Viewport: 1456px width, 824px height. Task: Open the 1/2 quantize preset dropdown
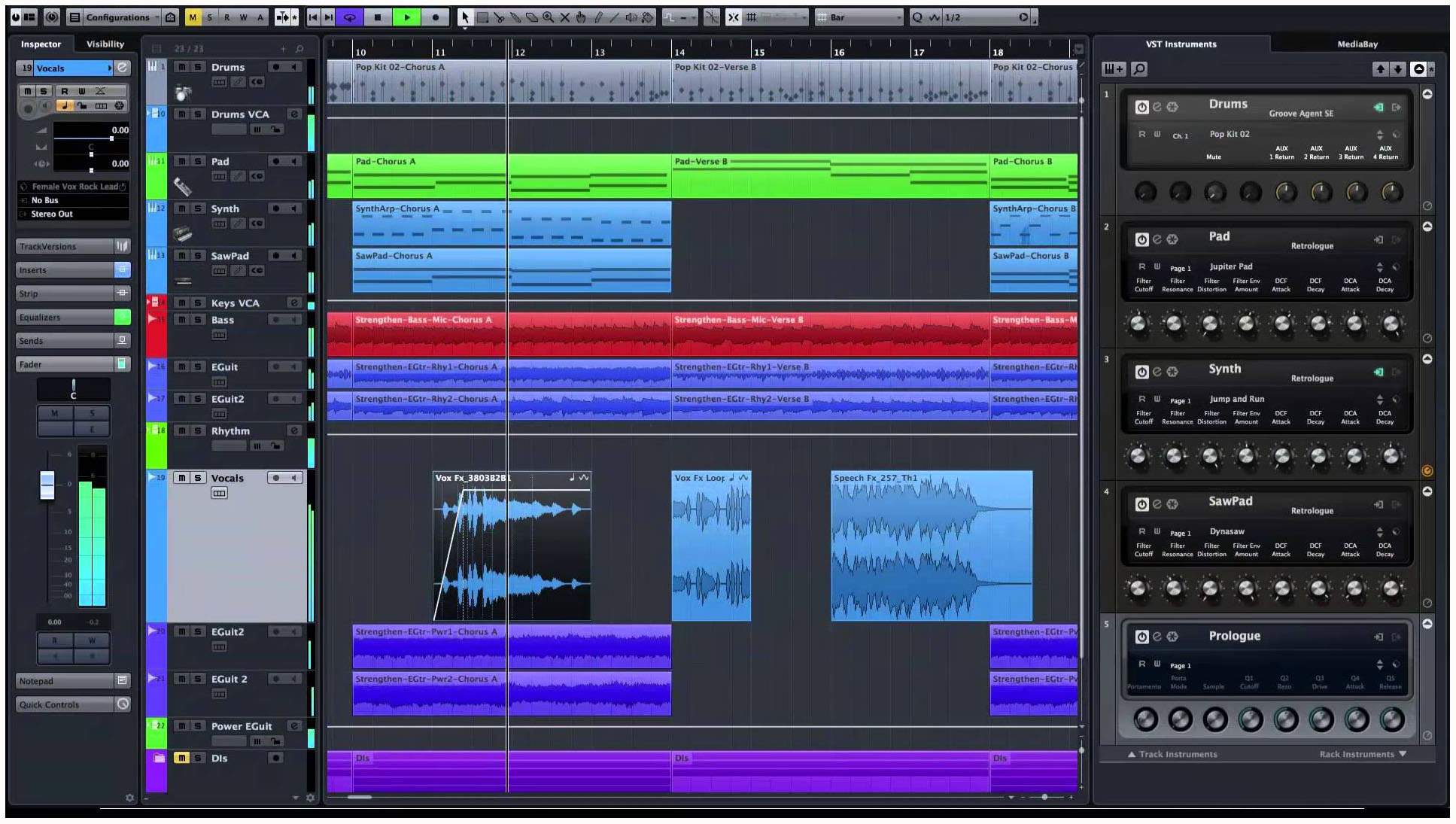click(987, 17)
